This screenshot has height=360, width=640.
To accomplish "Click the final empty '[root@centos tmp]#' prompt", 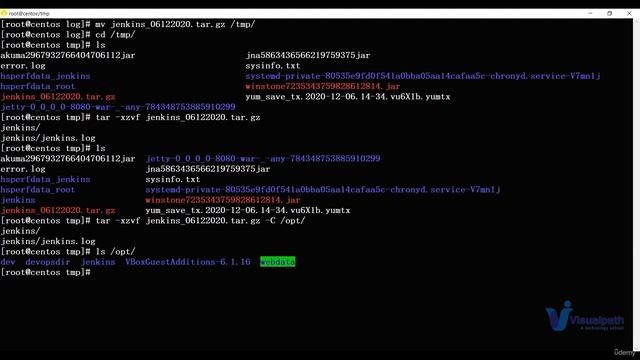I will pos(45,273).
